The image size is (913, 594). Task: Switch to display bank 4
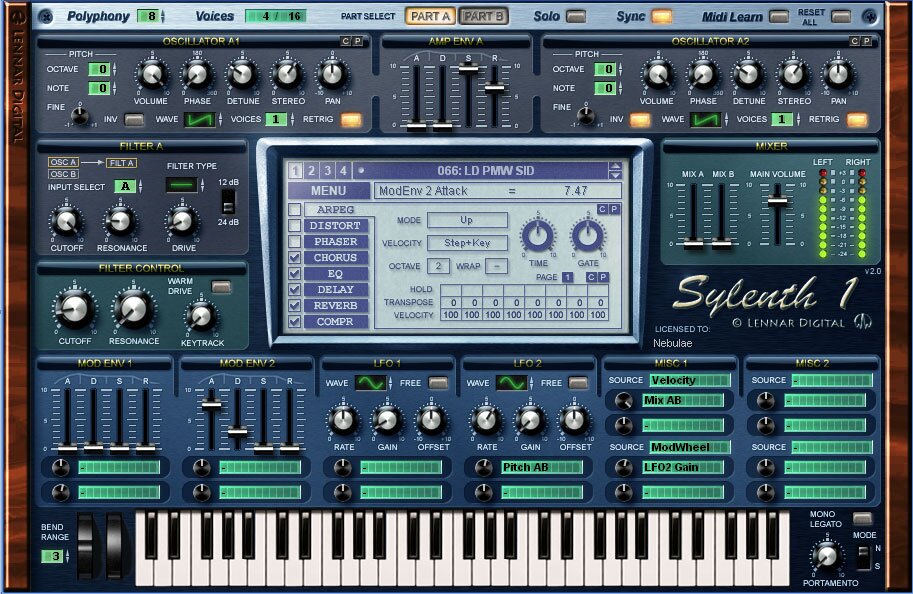click(x=344, y=171)
